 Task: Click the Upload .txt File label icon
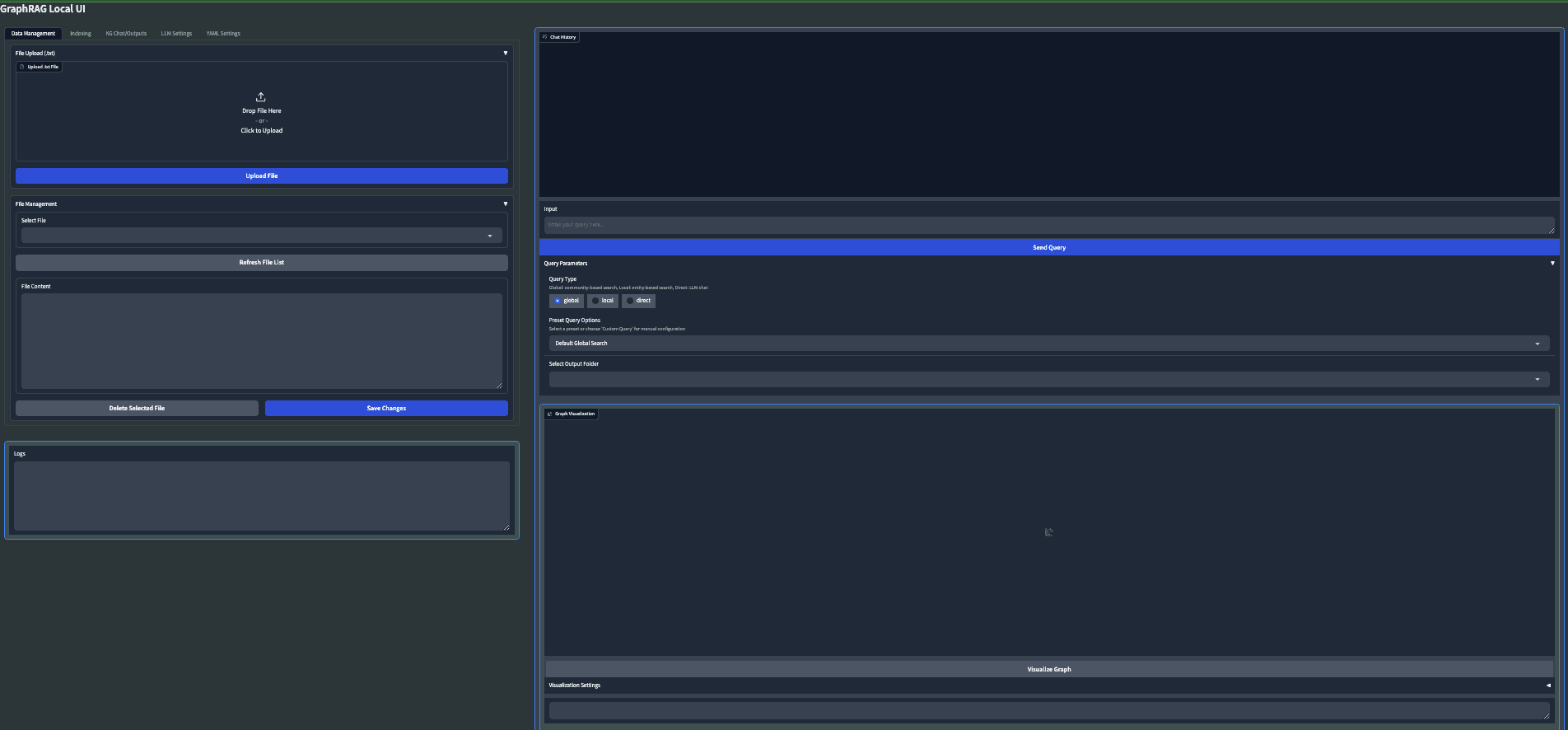21,67
